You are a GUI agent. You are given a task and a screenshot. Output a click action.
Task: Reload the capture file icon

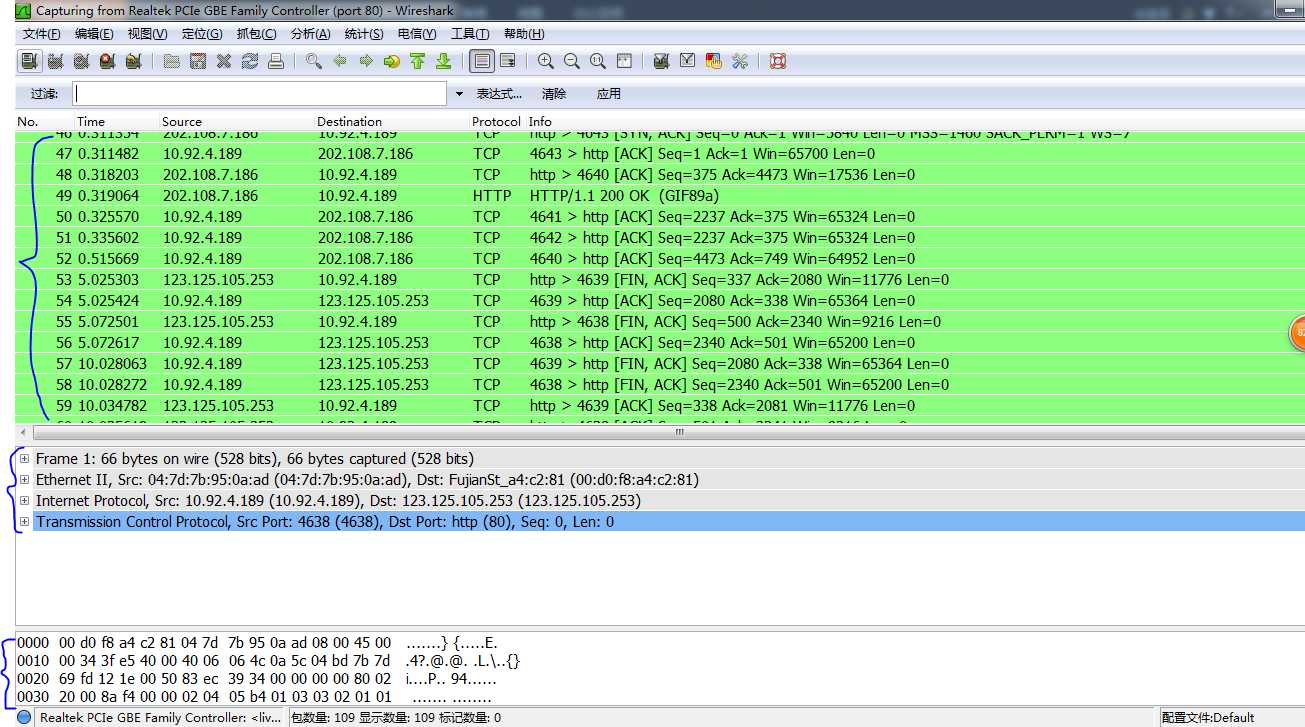click(x=250, y=61)
